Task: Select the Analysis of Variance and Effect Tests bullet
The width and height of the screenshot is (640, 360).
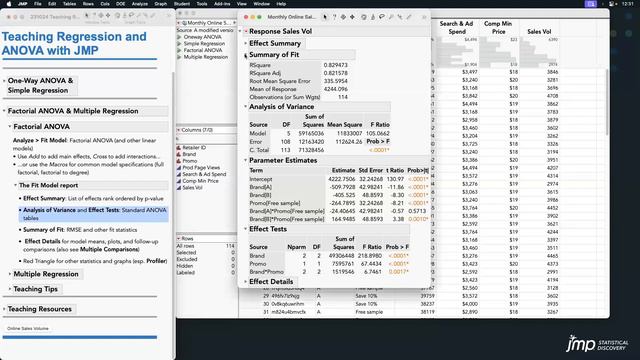Action: point(94,214)
